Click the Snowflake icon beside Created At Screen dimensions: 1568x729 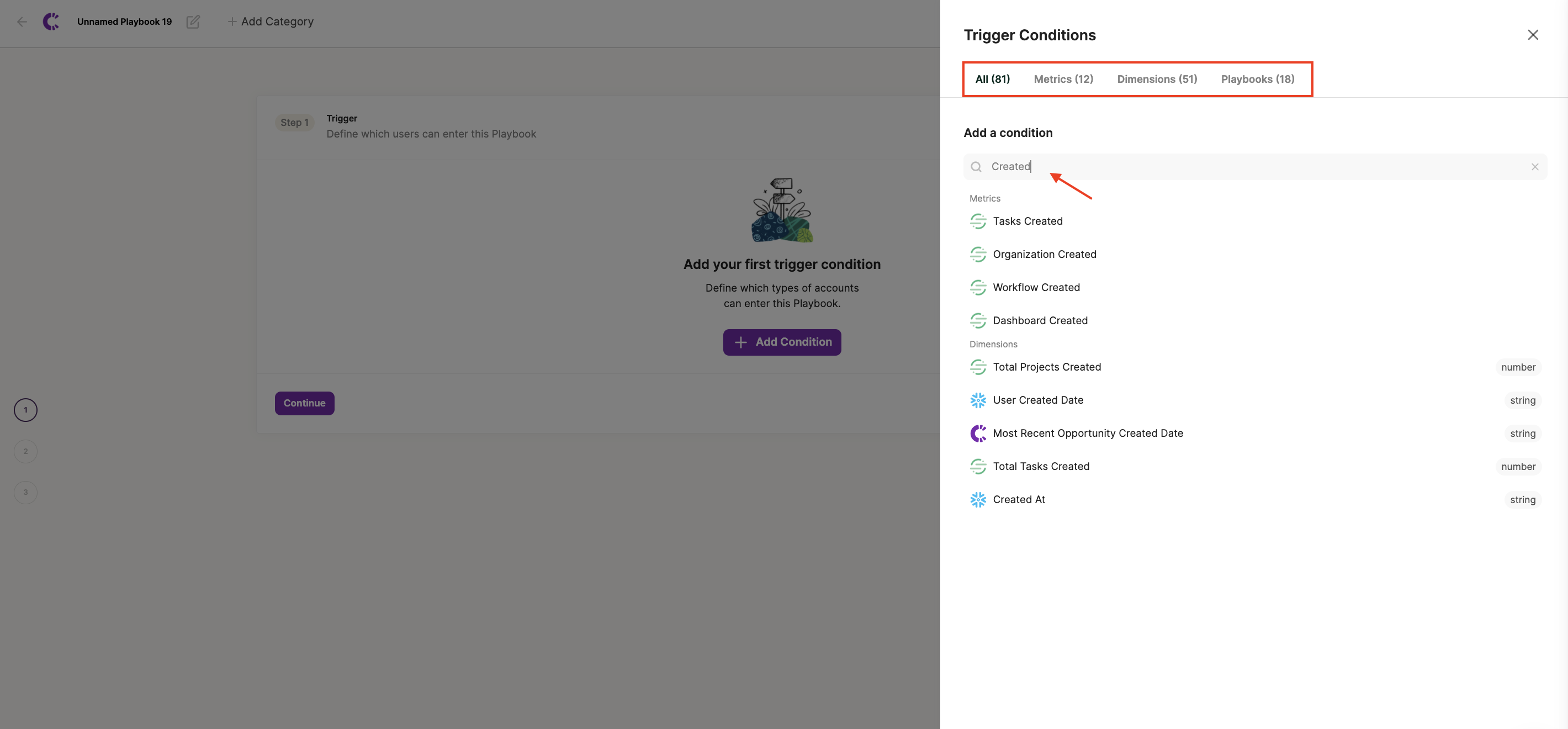pos(978,499)
